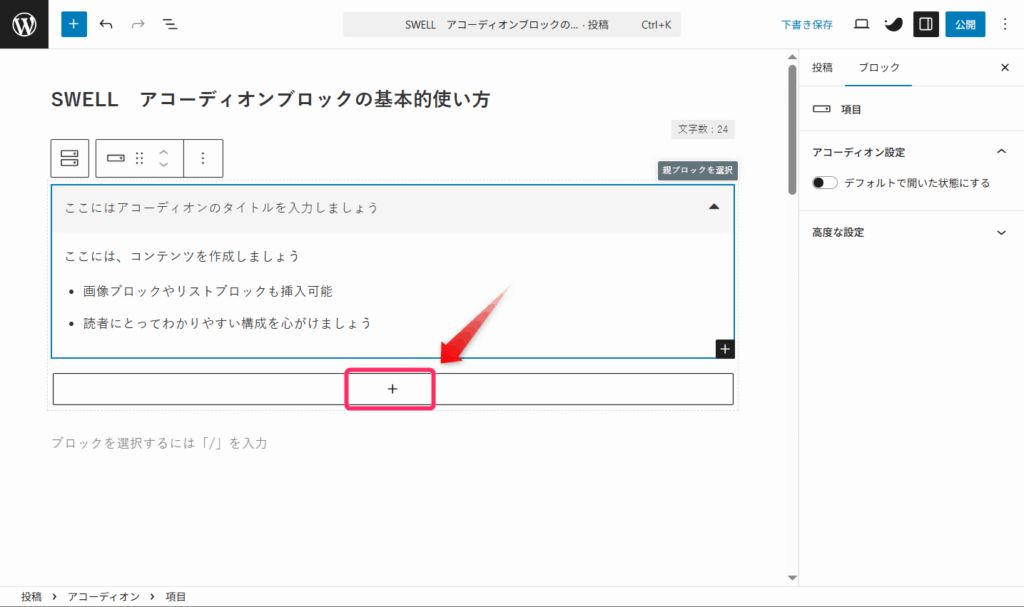Click the black plus inside accordion content
This screenshot has width=1024, height=607.
pos(725,349)
